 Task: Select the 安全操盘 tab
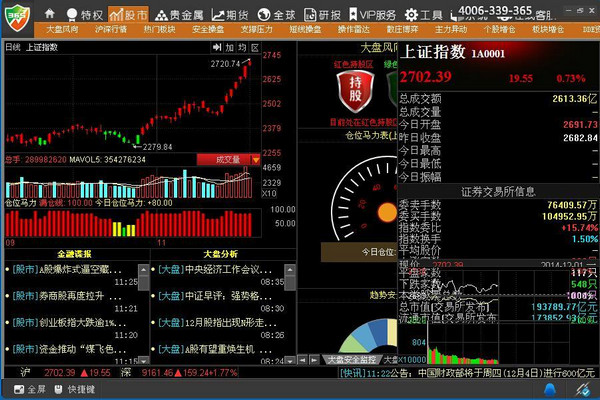[208, 29]
